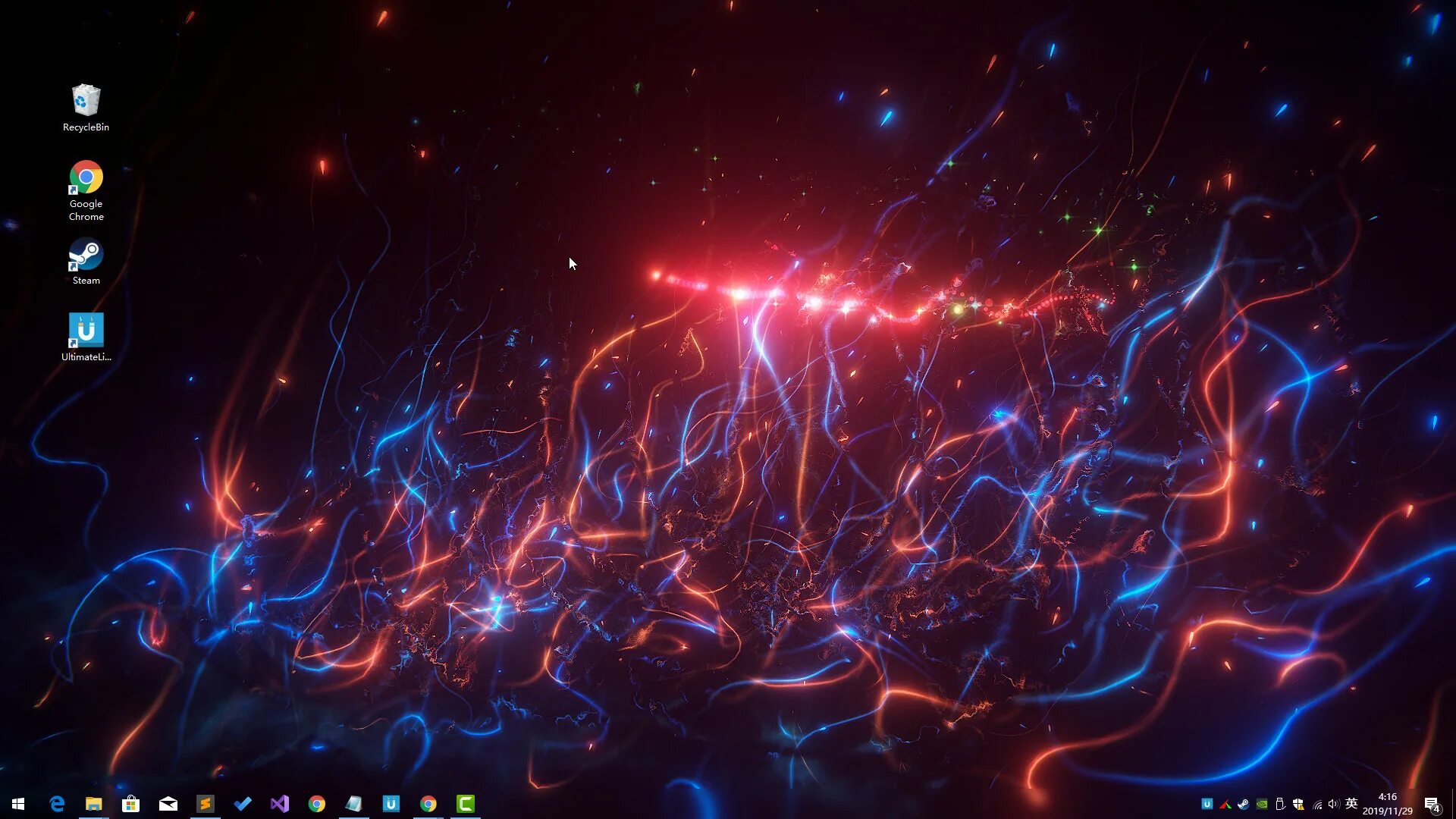Open the Windows Start menu
This screenshot has height=819, width=1456.
click(18, 804)
